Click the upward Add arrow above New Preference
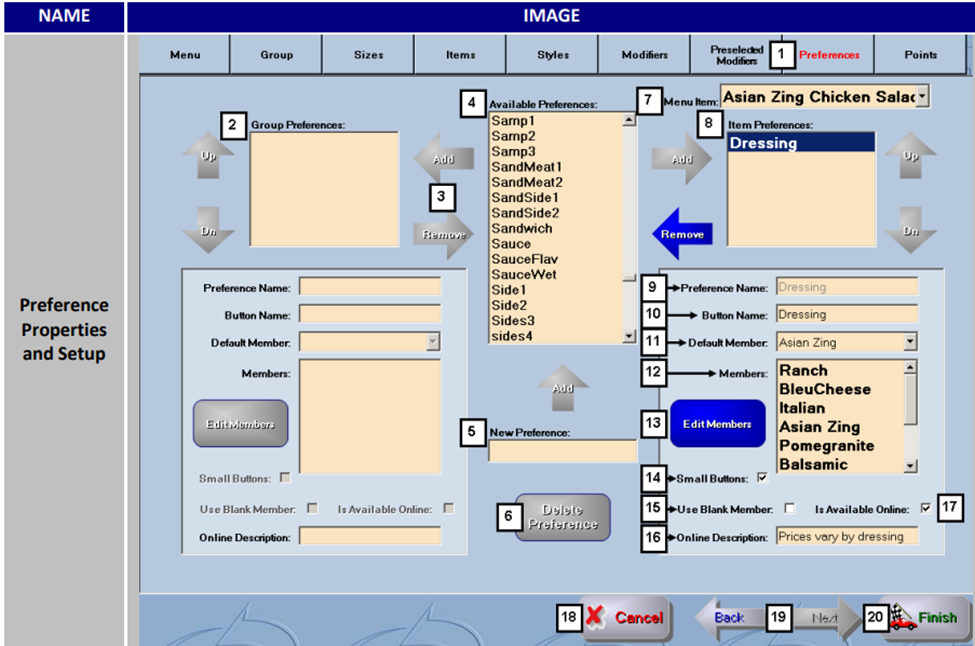This screenshot has height=646, width=975. point(562,387)
